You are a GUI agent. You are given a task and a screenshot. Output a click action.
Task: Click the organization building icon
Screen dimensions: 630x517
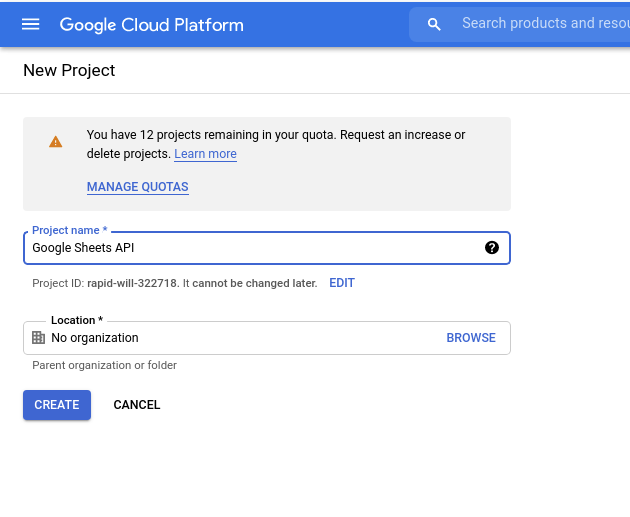[x=39, y=337]
